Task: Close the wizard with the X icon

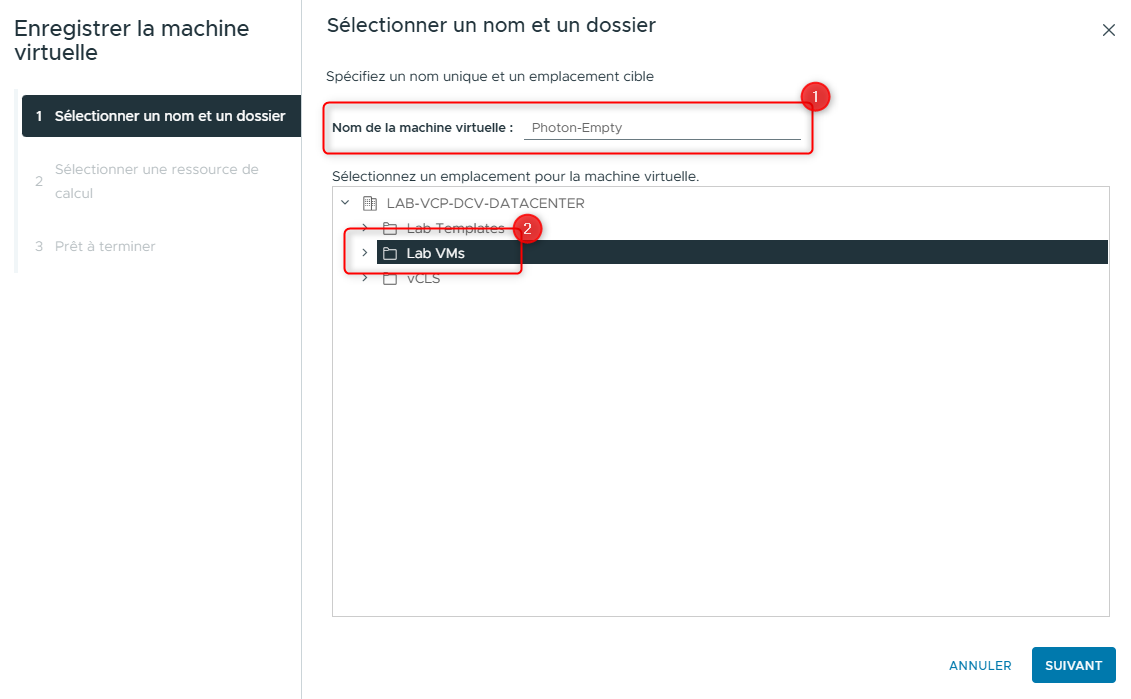Action: [x=1108, y=30]
